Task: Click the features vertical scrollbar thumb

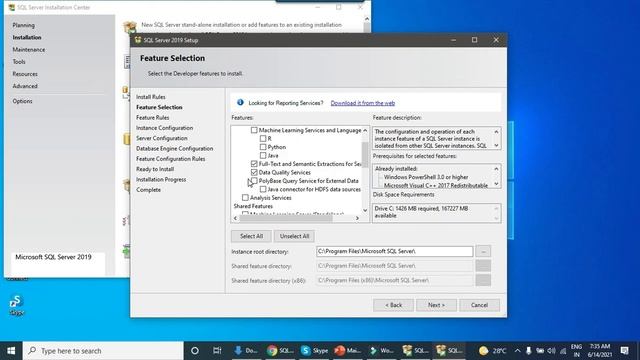Action: 365,155
